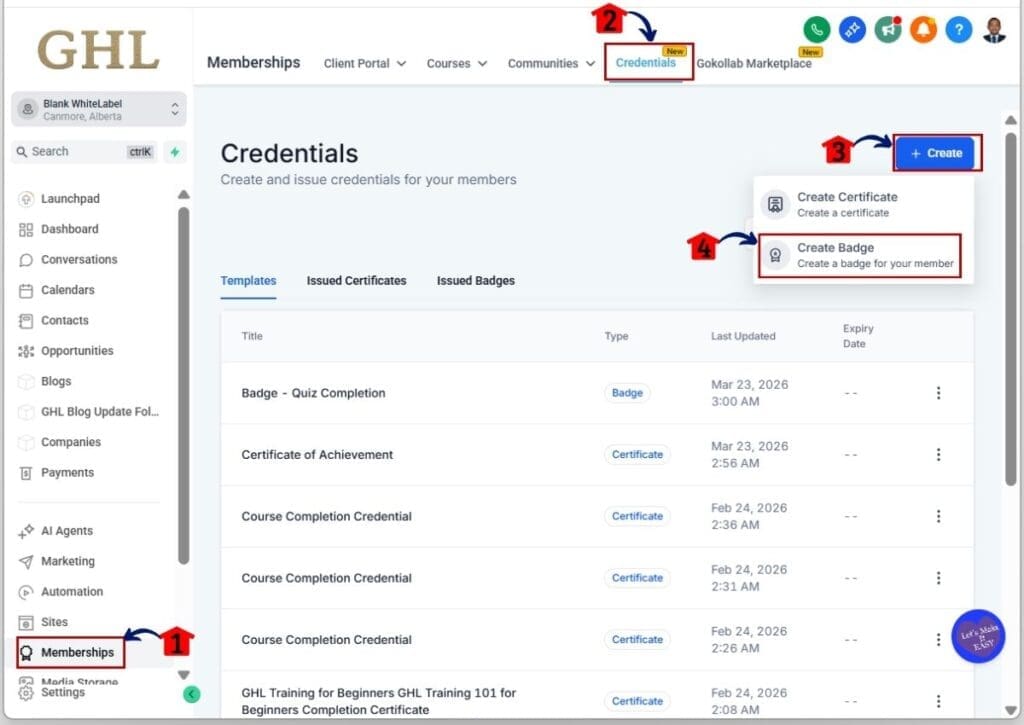Click the blue AI sparkles icon
1024x725 pixels.
853,30
